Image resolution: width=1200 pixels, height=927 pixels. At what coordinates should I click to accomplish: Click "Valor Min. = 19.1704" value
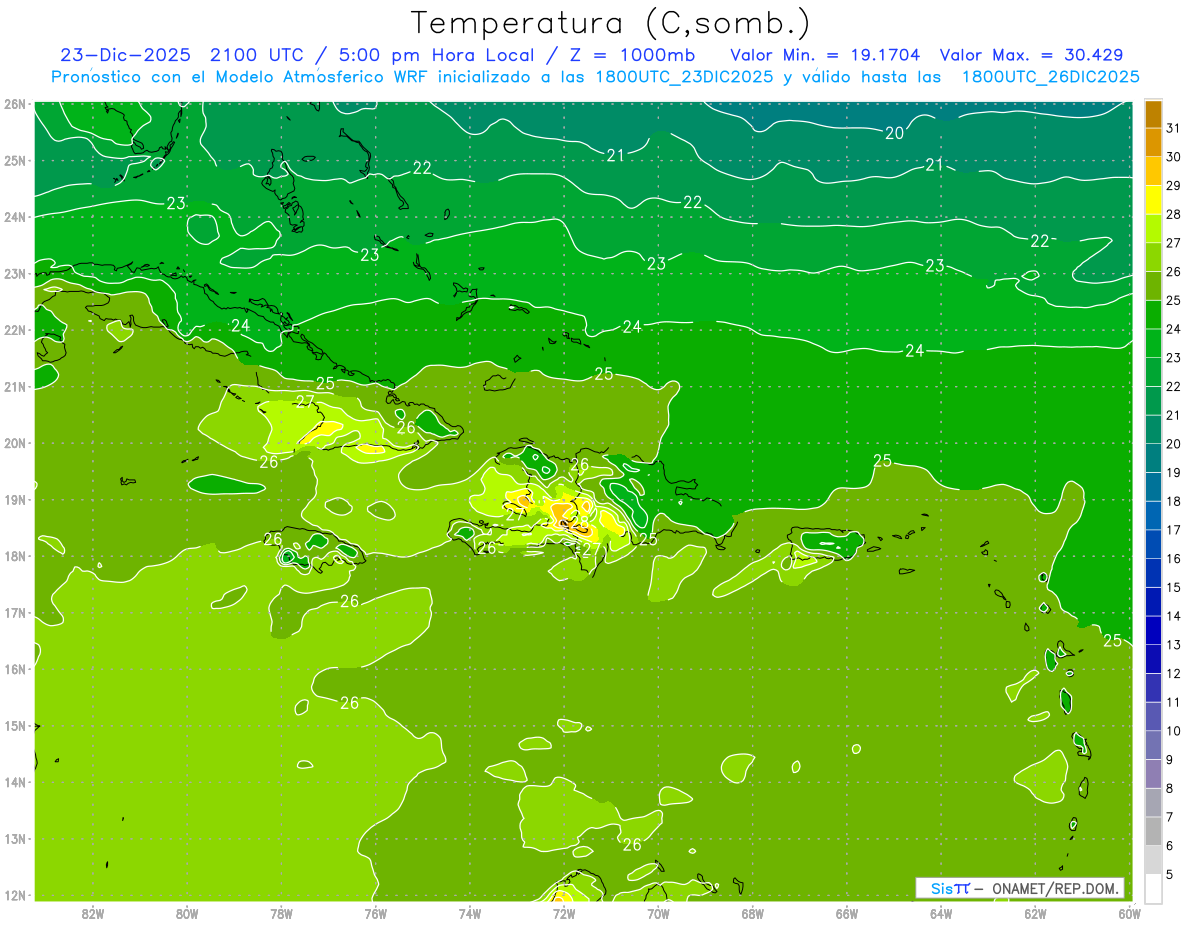(825, 54)
